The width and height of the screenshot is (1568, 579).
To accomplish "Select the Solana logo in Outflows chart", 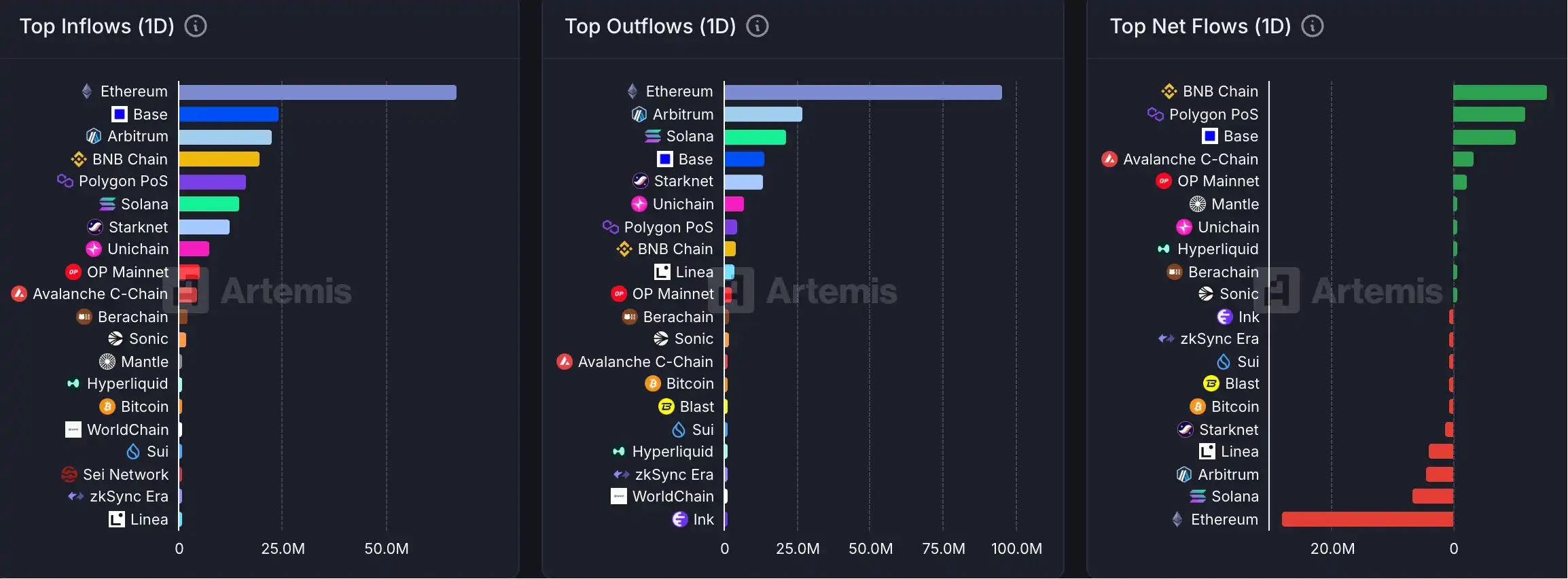I will [x=653, y=137].
